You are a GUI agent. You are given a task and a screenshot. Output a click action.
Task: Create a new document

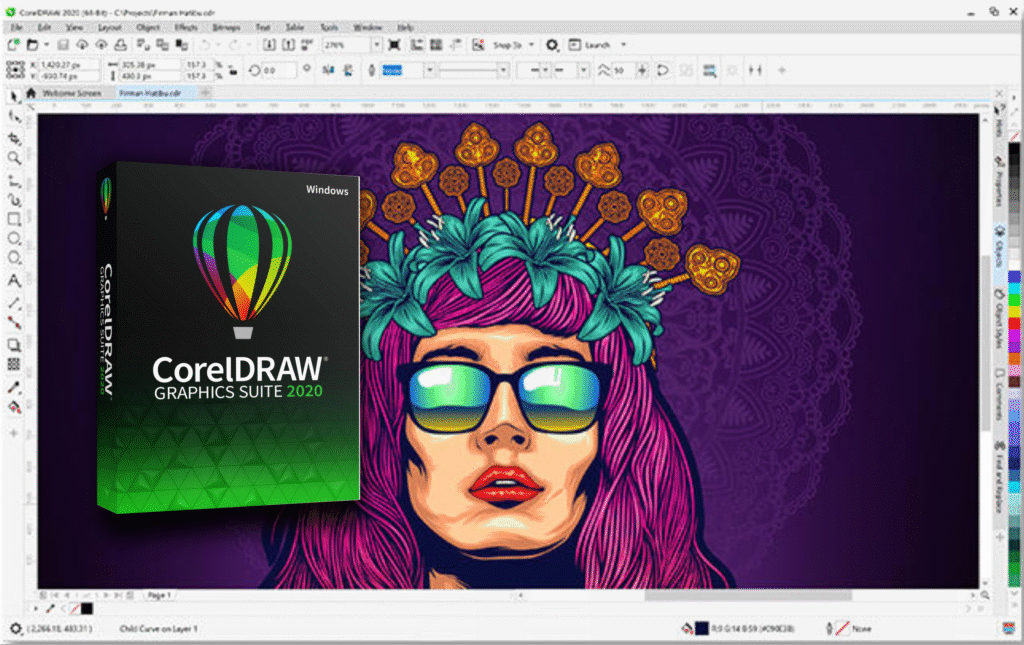[x=13, y=44]
